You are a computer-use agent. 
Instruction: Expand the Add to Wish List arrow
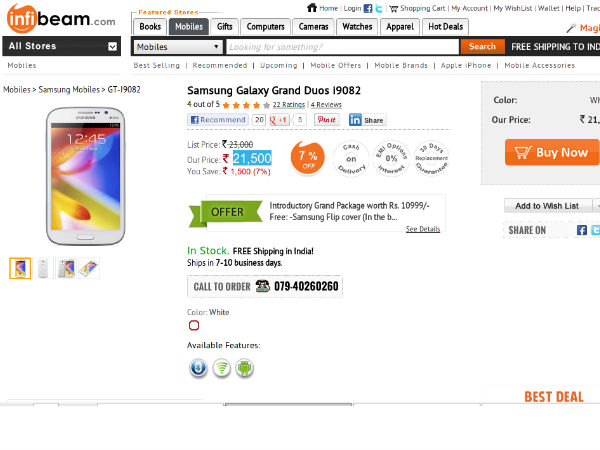[x=596, y=206]
